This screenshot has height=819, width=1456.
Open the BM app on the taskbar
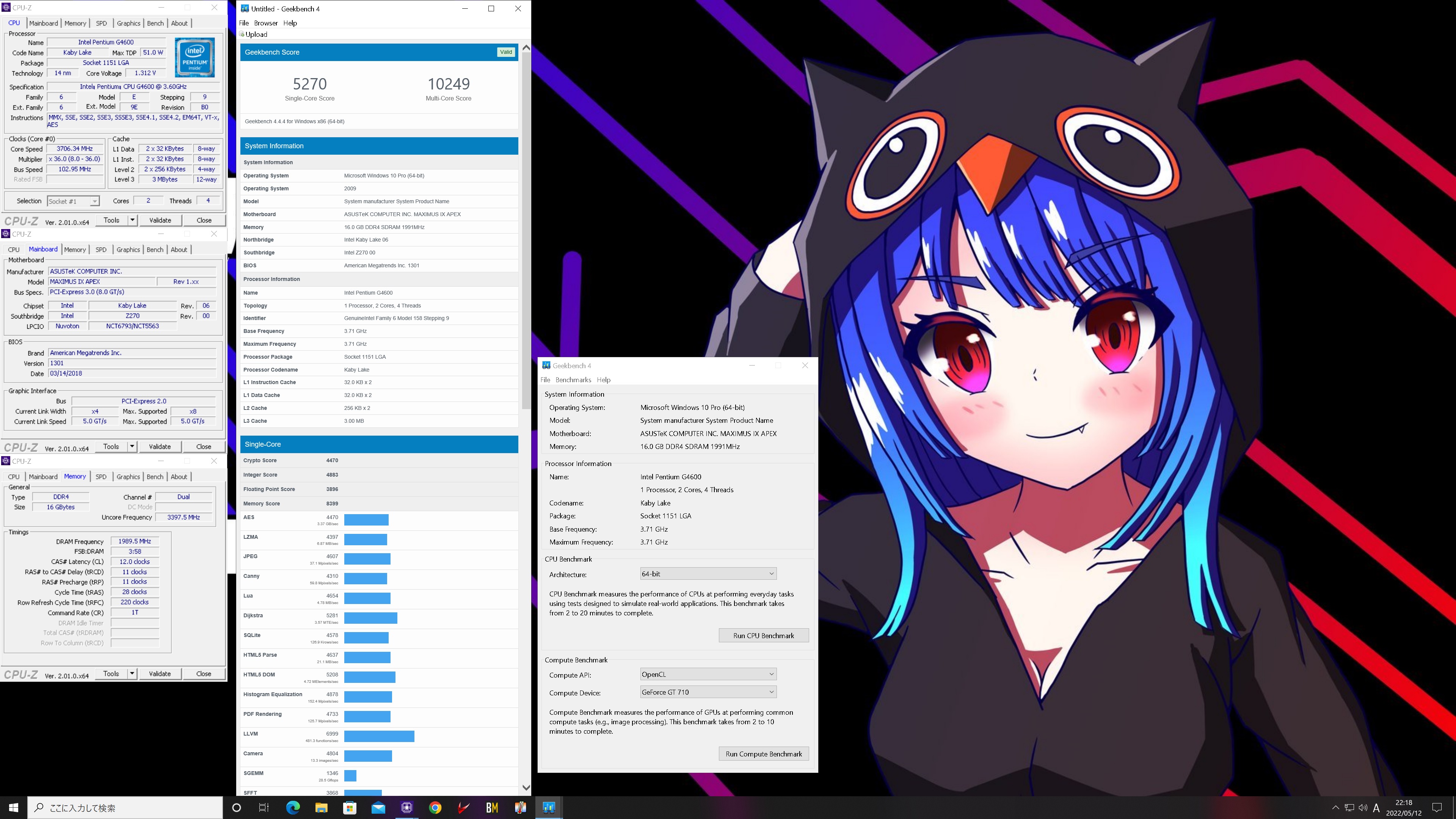[x=492, y=807]
